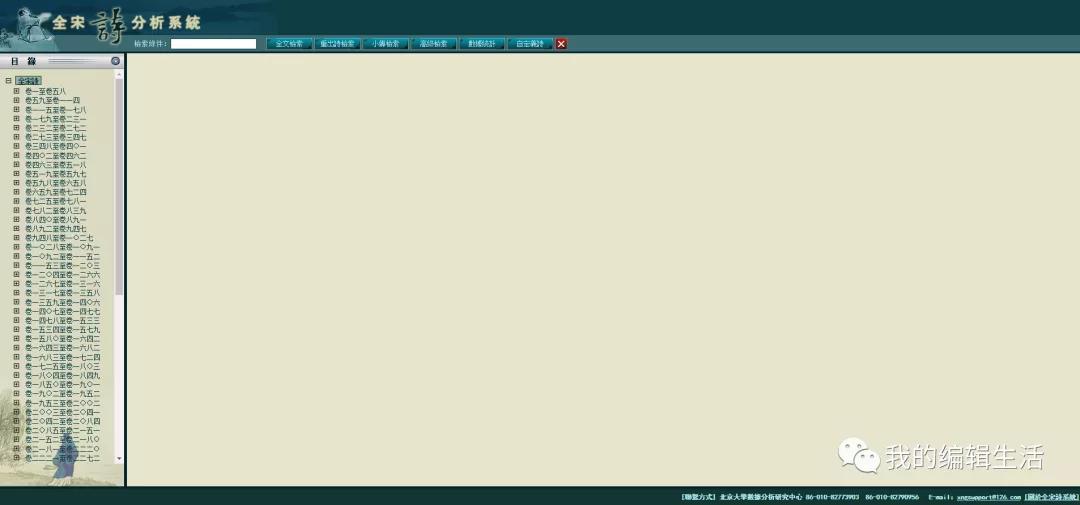
Task: Focus the 檢索條件 search input field
Action: click(x=214, y=43)
